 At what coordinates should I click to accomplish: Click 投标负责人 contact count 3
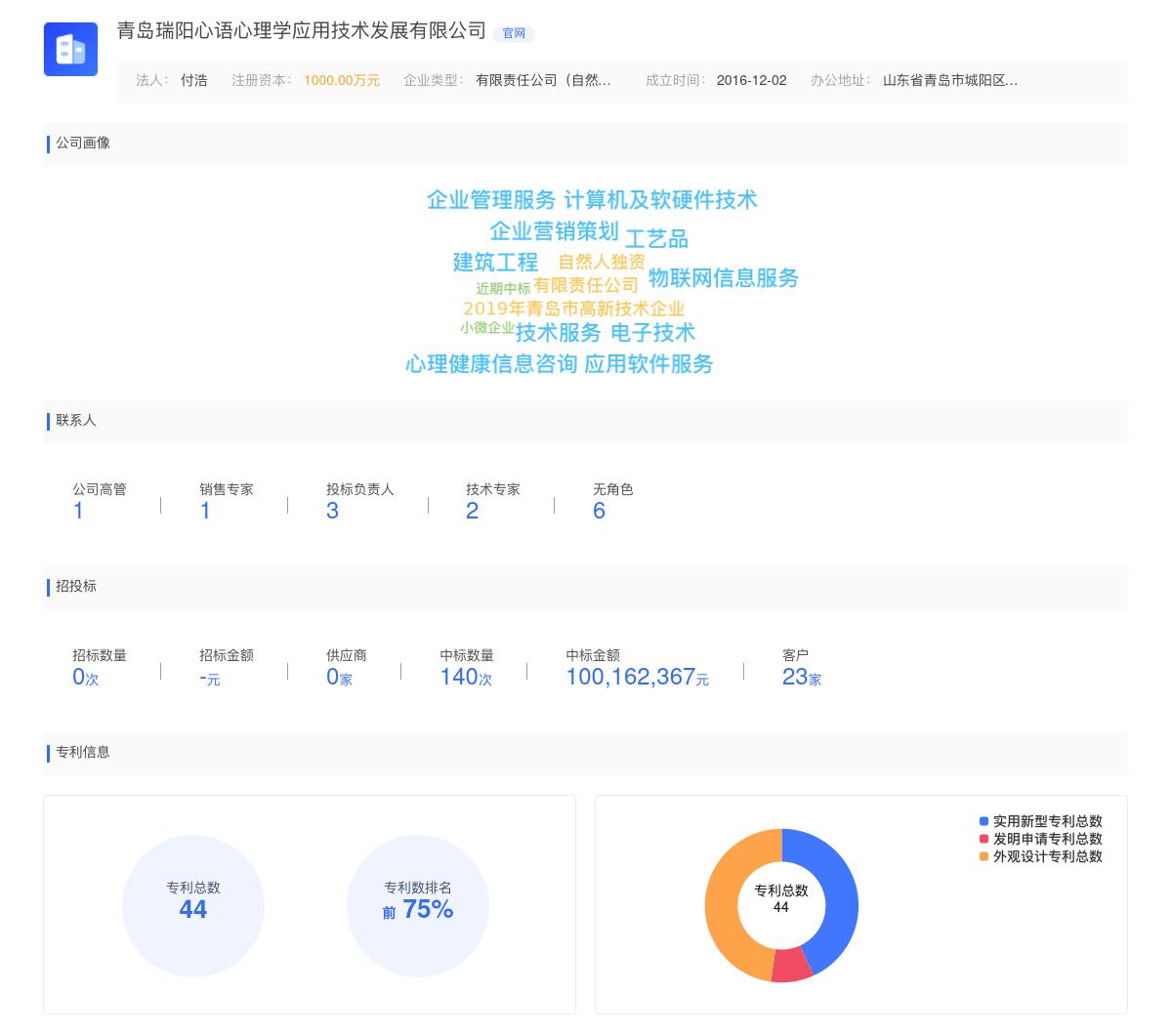332,511
